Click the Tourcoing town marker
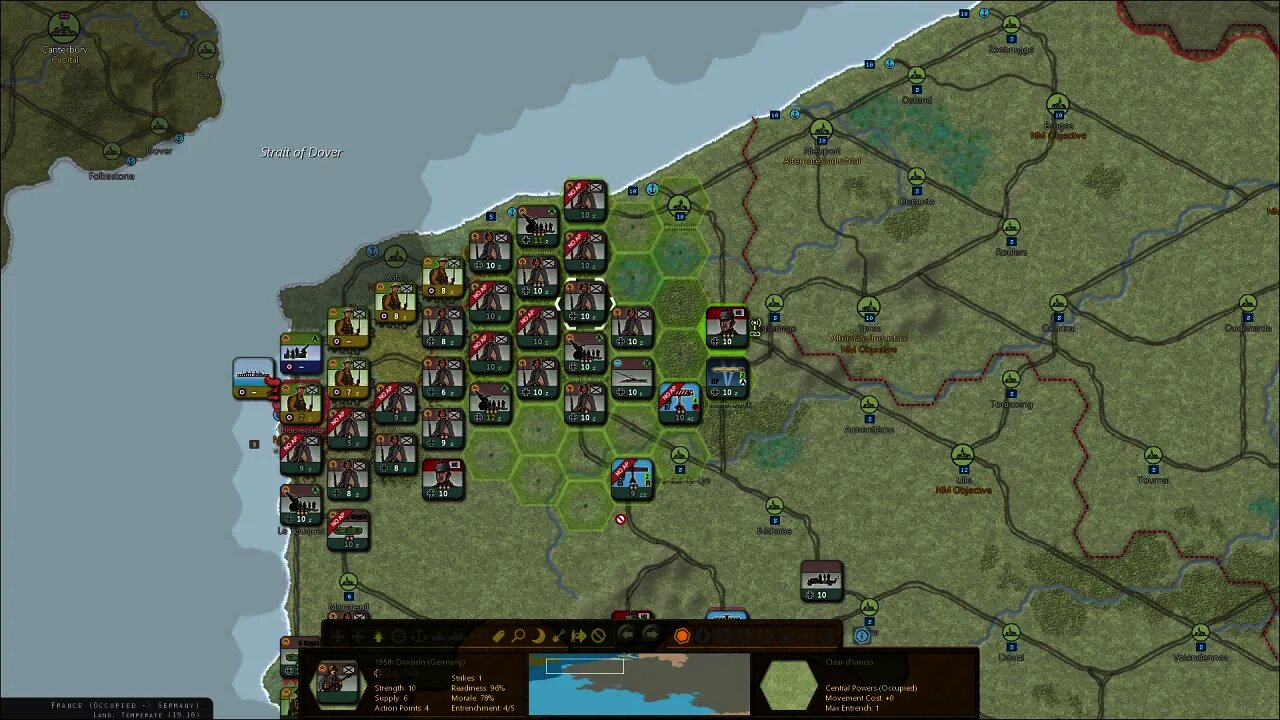 [x=1011, y=380]
